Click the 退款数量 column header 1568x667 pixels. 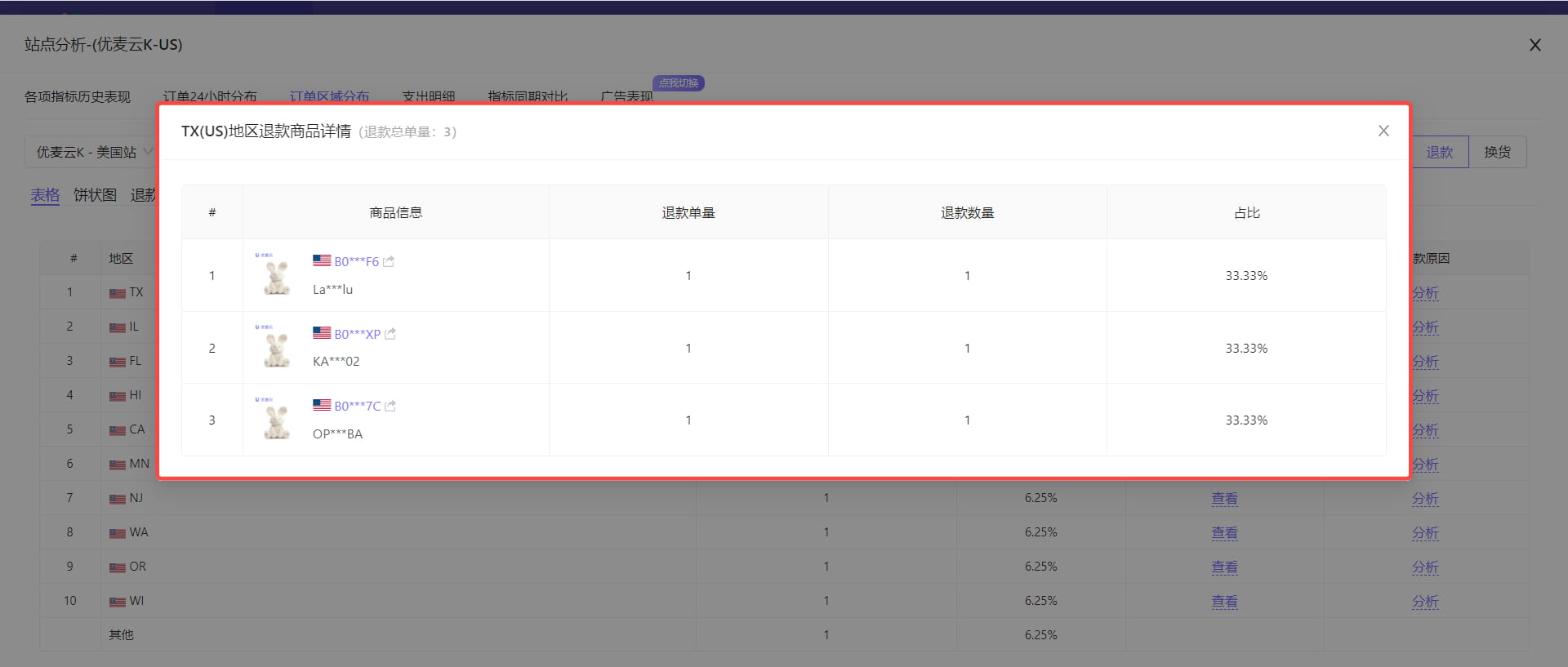coord(968,212)
